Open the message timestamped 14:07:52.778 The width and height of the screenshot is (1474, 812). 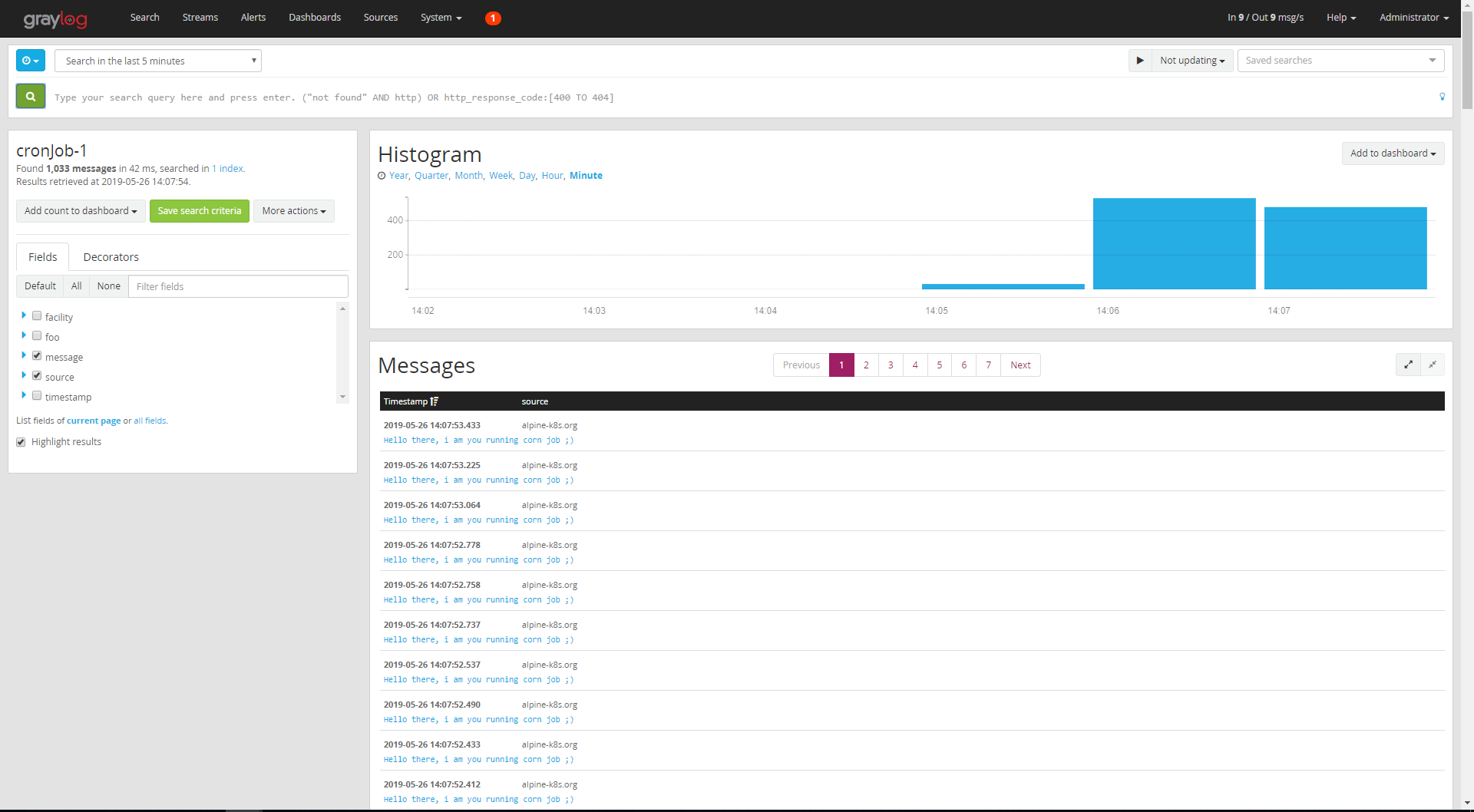click(x=912, y=552)
